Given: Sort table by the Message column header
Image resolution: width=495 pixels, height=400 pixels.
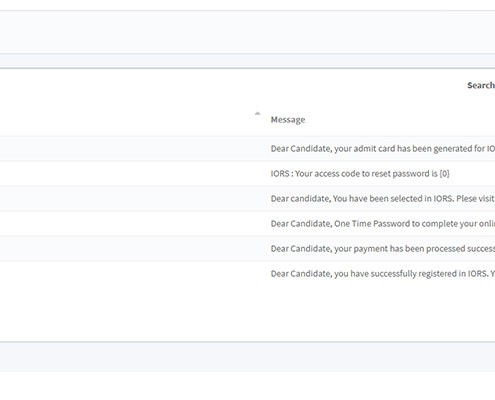Looking at the screenshot, I should coord(288,120).
